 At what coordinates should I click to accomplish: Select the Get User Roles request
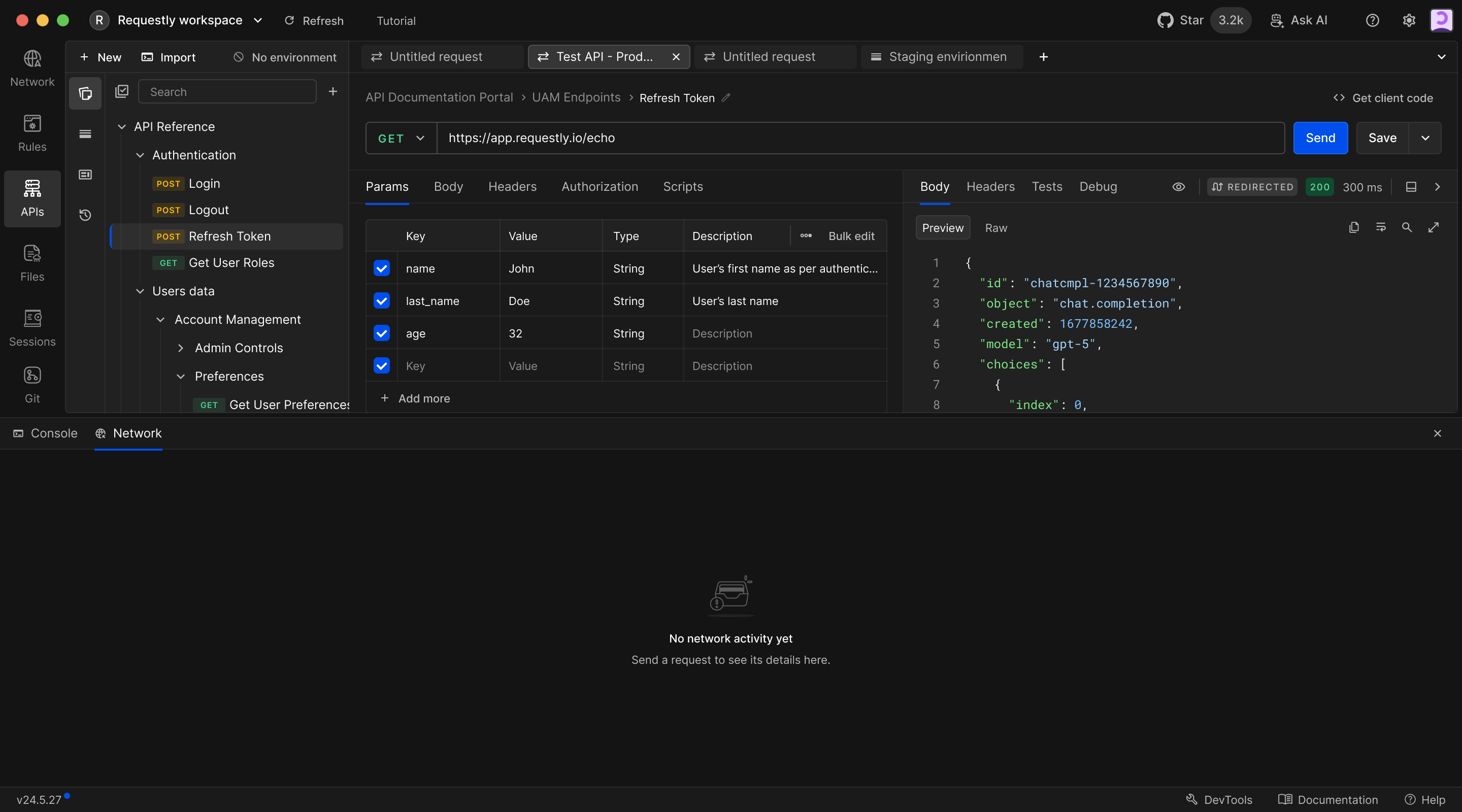click(227, 263)
